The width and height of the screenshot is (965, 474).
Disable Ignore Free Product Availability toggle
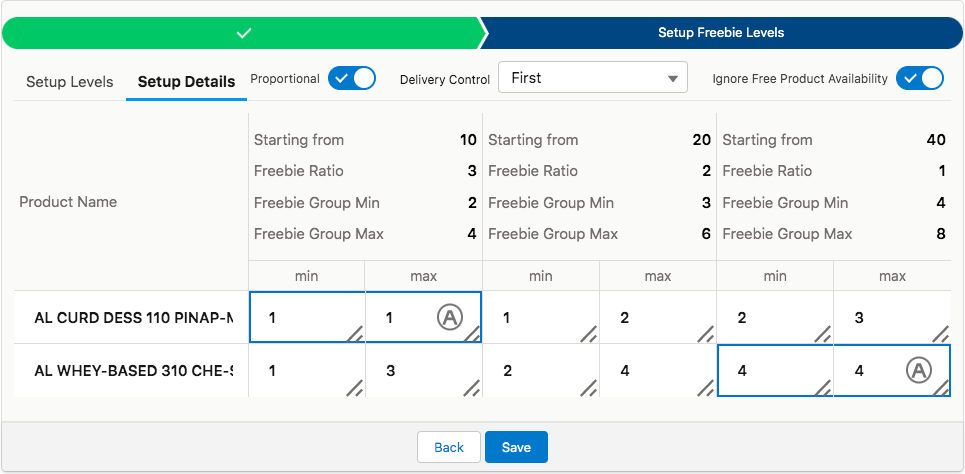(x=919, y=78)
